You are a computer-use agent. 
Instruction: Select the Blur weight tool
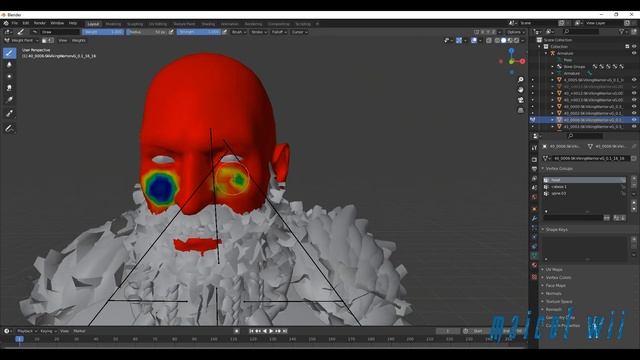9,64
